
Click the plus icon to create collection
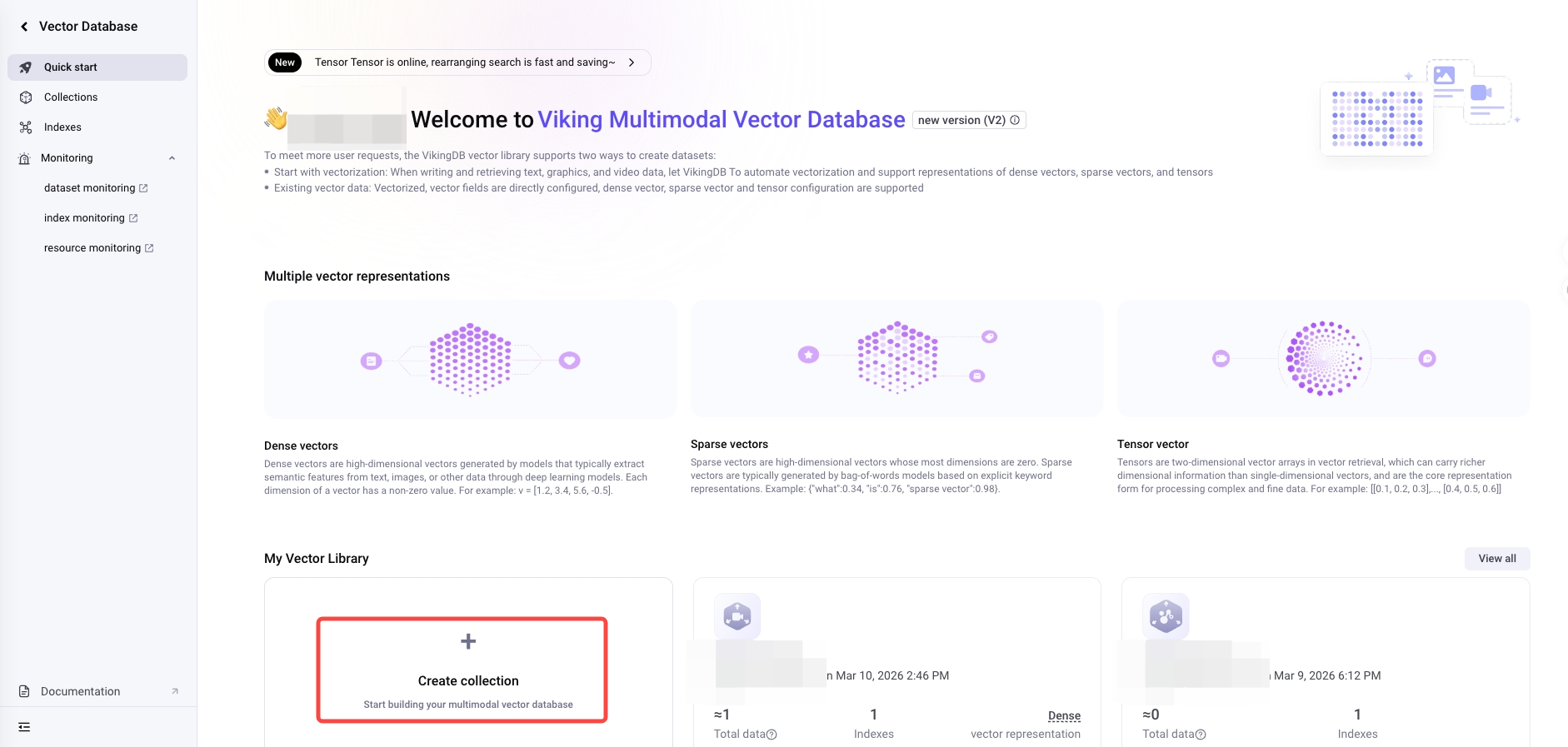[x=468, y=641]
